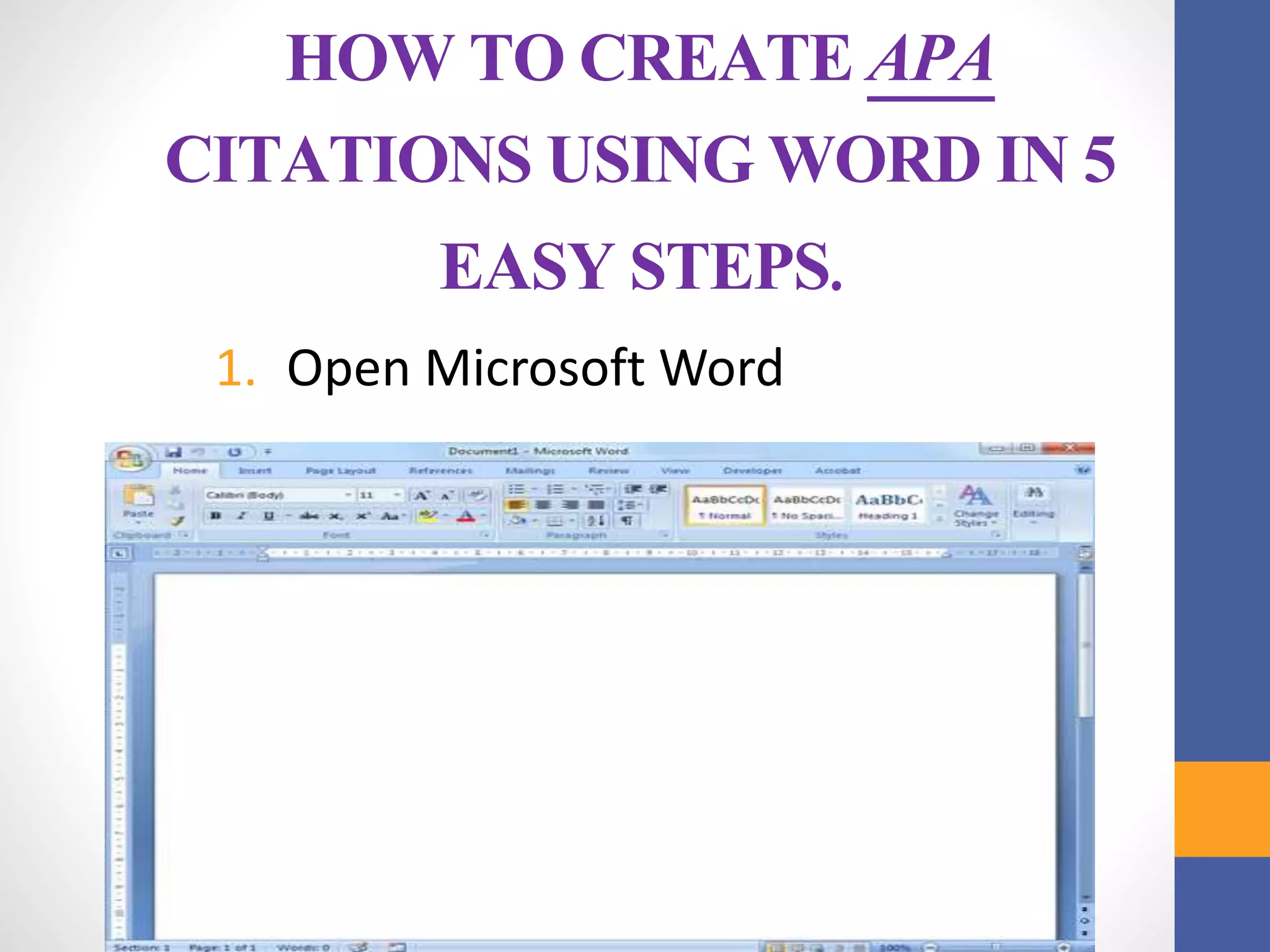Toggle Italic formatting
This screenshot has width=1270, height=952.
(242, 516)
